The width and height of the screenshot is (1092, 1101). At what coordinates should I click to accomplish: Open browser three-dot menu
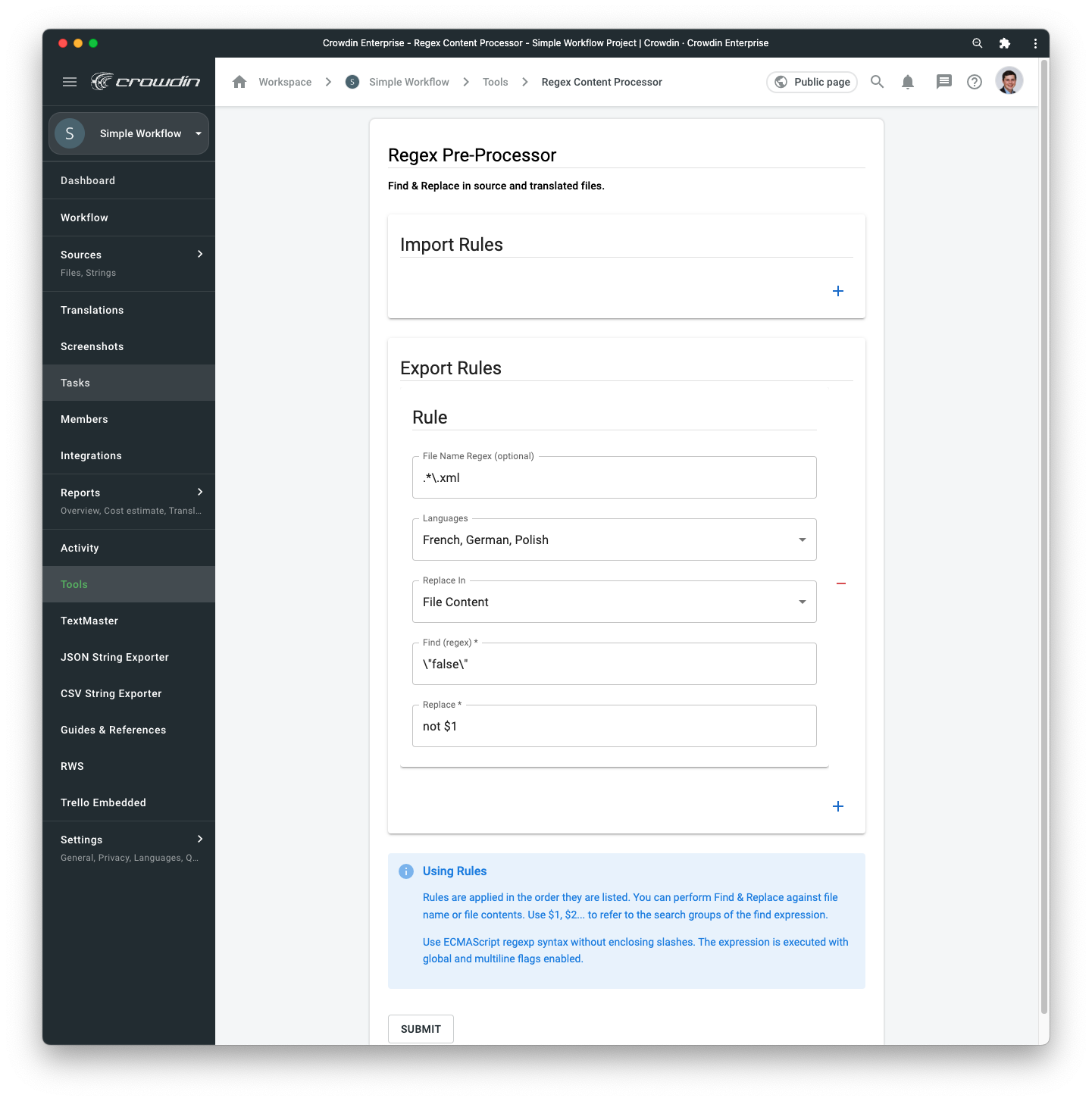[x=1035, y=43]
